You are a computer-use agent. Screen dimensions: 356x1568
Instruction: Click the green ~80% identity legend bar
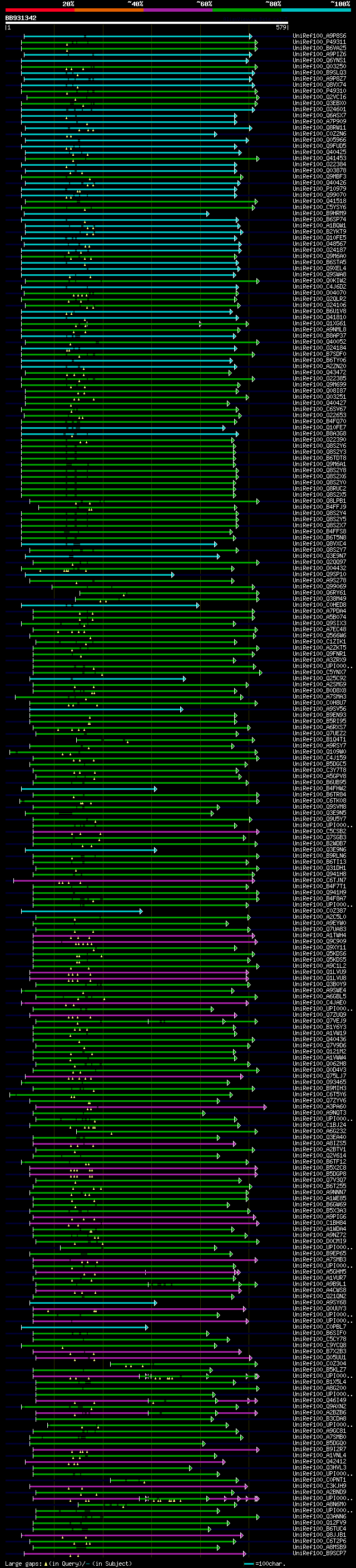(x=247, y=10)
